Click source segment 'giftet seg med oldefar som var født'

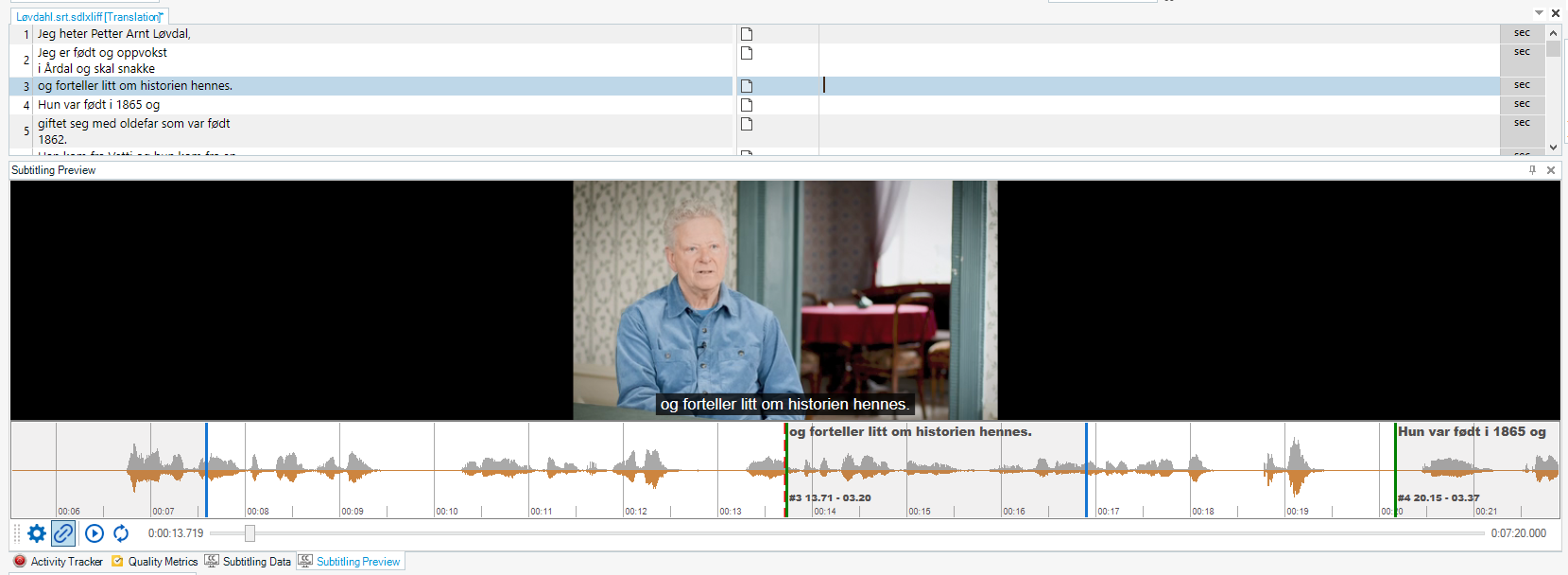pyautogui.click(x=134, y=124)
